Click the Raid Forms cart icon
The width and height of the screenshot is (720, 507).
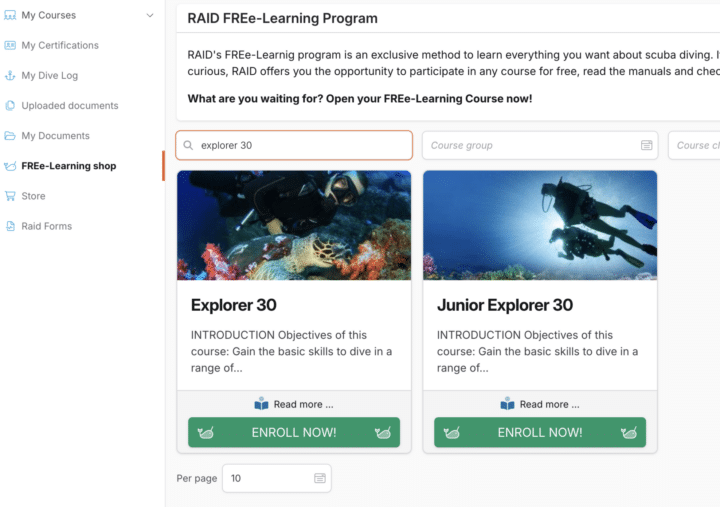[x=10, y=226]
